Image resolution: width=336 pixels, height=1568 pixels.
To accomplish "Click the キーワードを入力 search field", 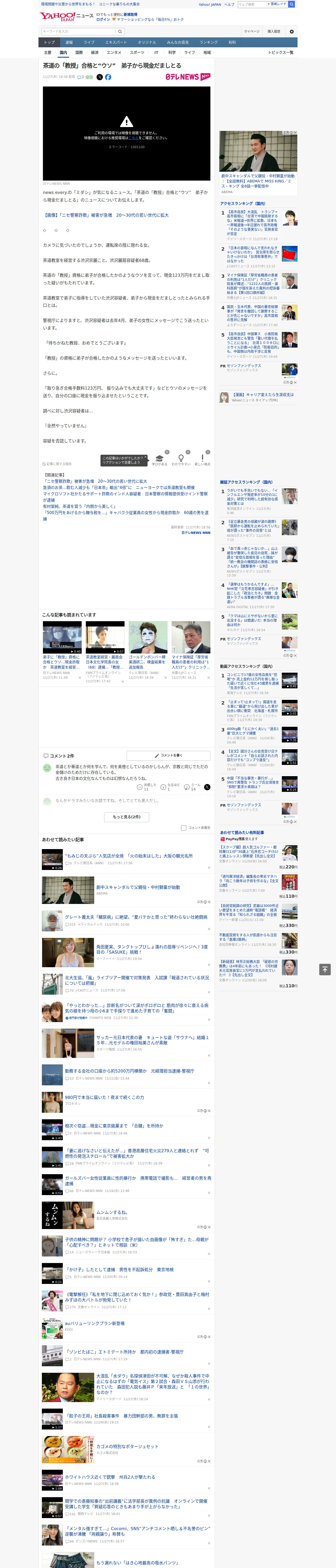I will 79,32.
